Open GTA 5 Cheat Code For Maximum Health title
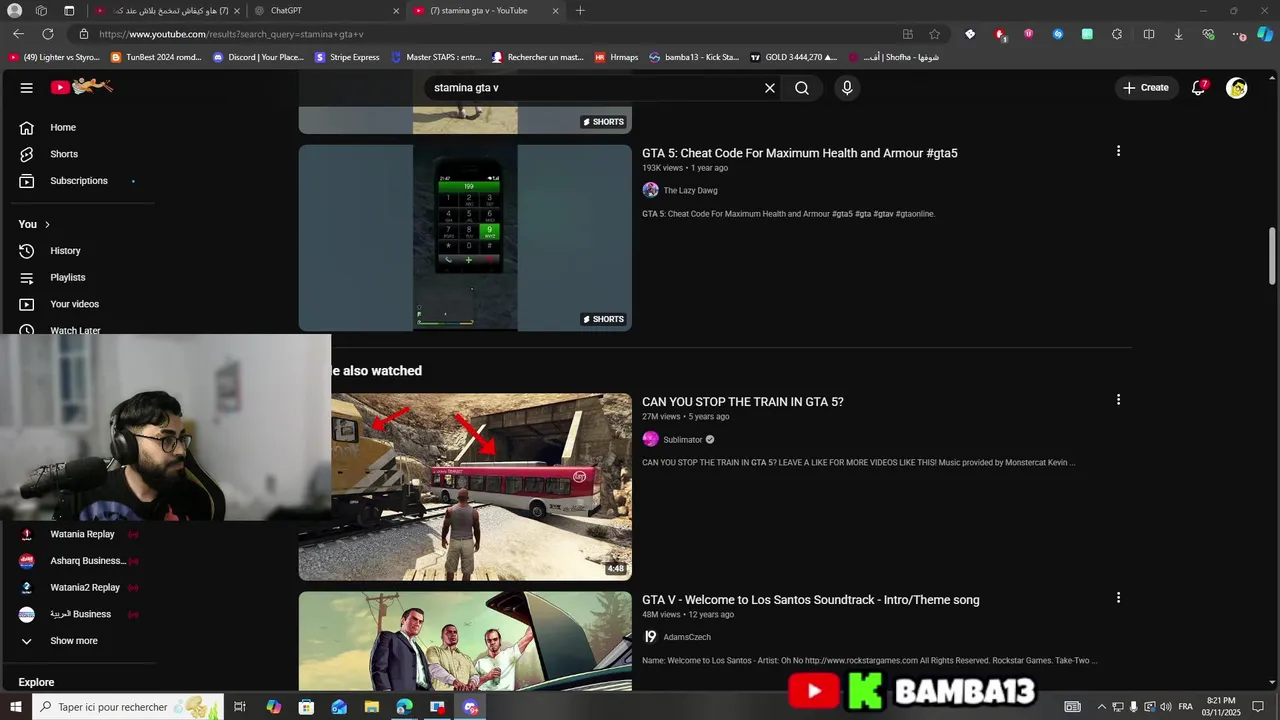1280x720 pixels. pos(800,153)
